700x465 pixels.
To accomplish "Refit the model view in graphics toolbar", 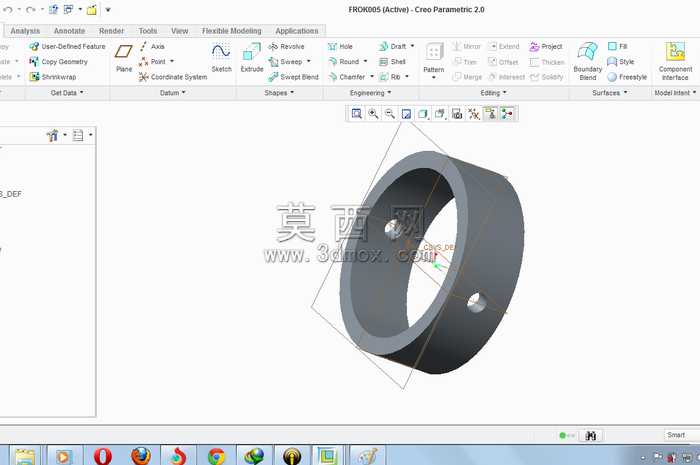I will [356, 114].
